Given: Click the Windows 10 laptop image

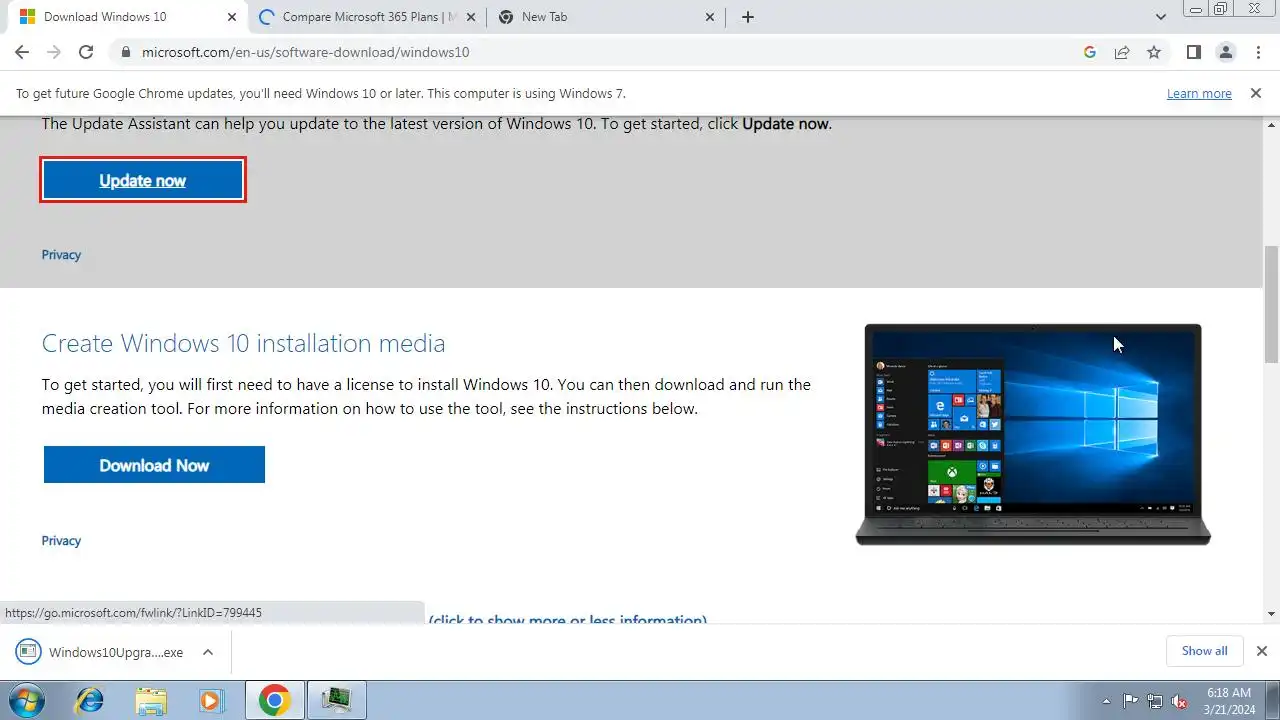Looking at the screenshot, I should (x=1033, y=434).
